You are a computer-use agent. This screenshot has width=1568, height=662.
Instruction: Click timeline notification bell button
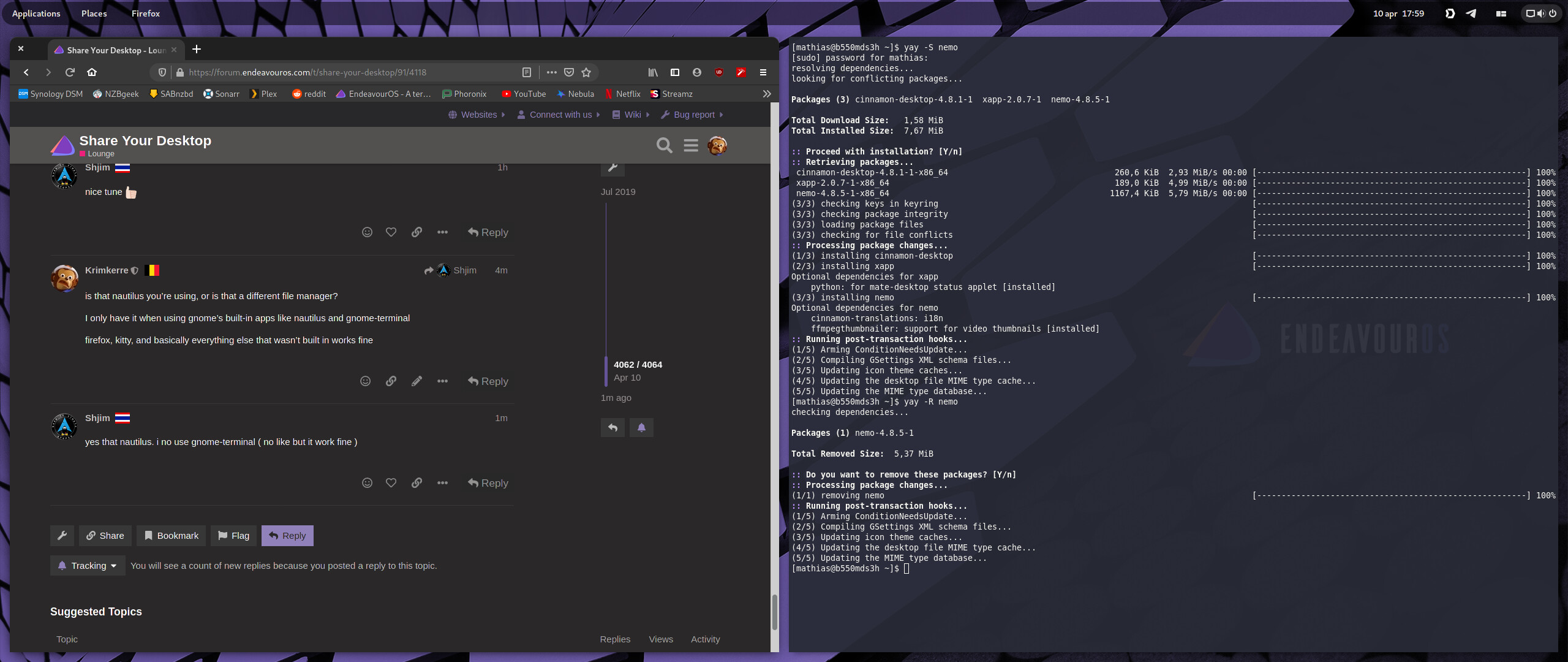pyautogui.click(x=641, y=428)
